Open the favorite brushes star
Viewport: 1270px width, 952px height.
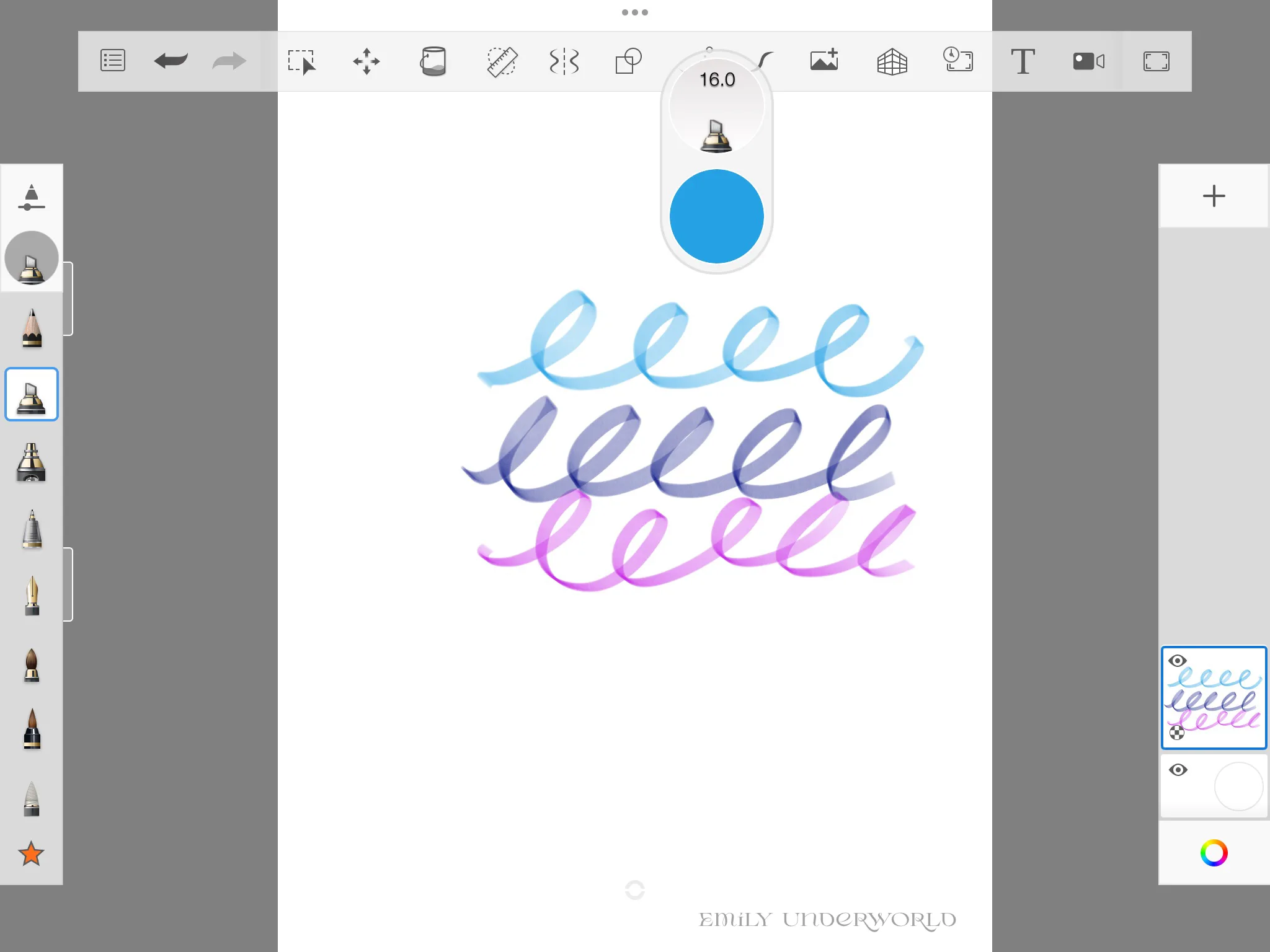(32, 854)
